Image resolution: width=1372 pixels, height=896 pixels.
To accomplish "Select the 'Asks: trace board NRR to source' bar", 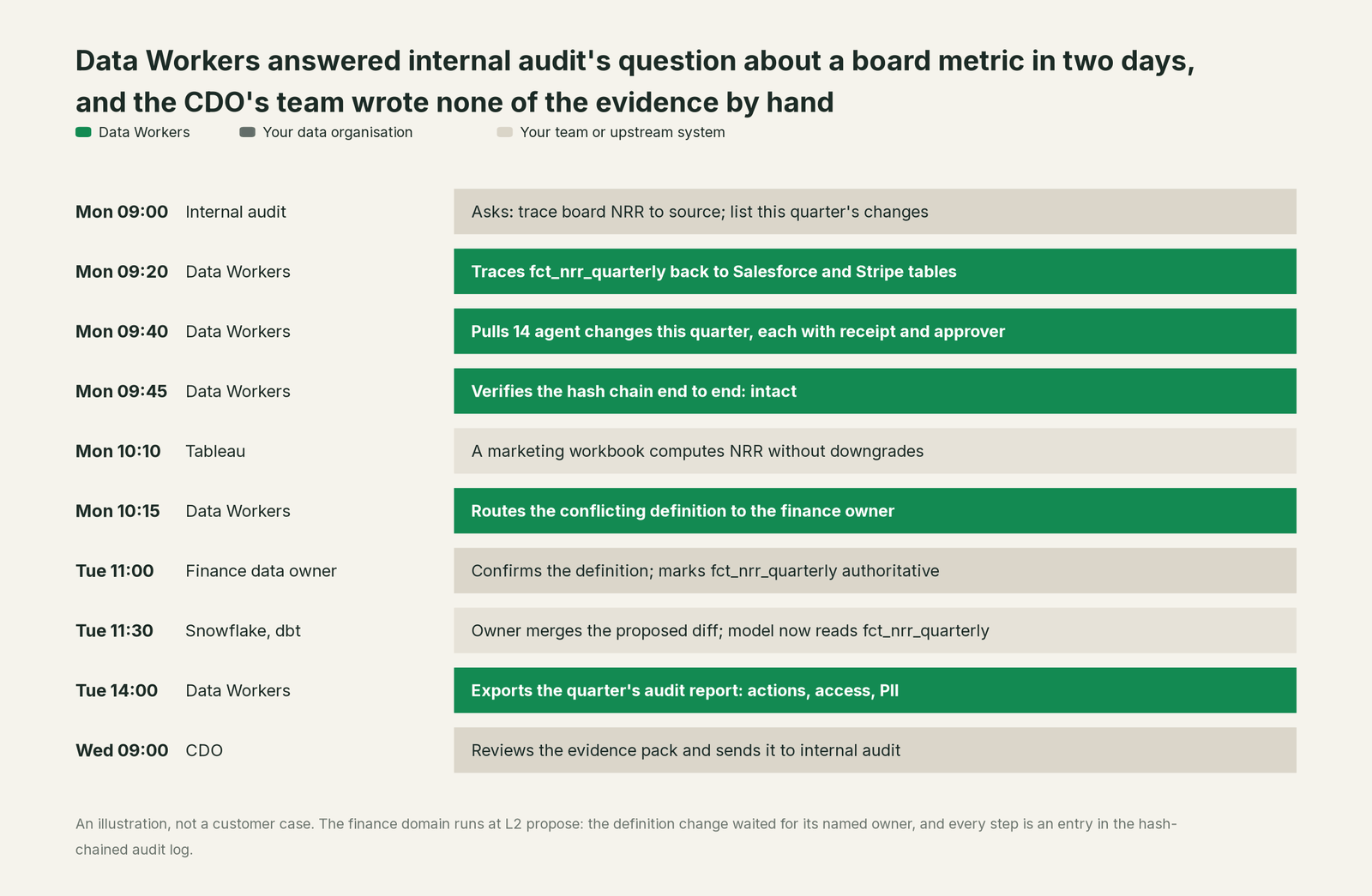I will tap(875, 212).
